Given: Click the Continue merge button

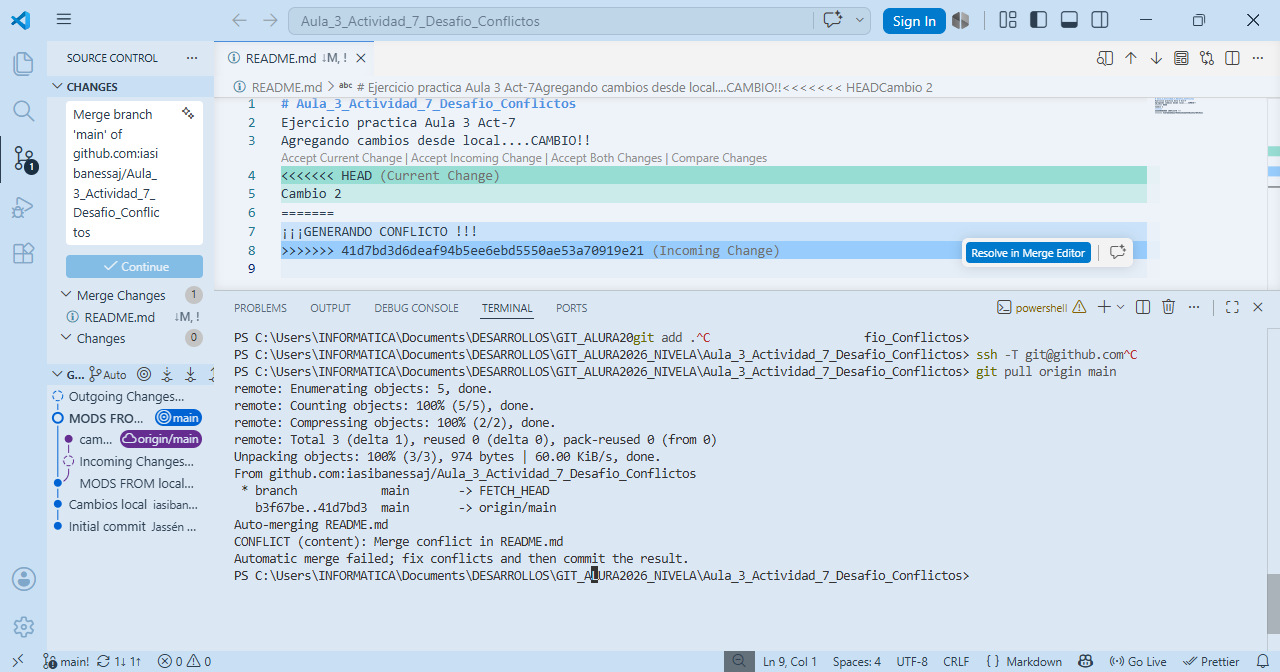Looking at the screenshot, I should pos(135,266).
